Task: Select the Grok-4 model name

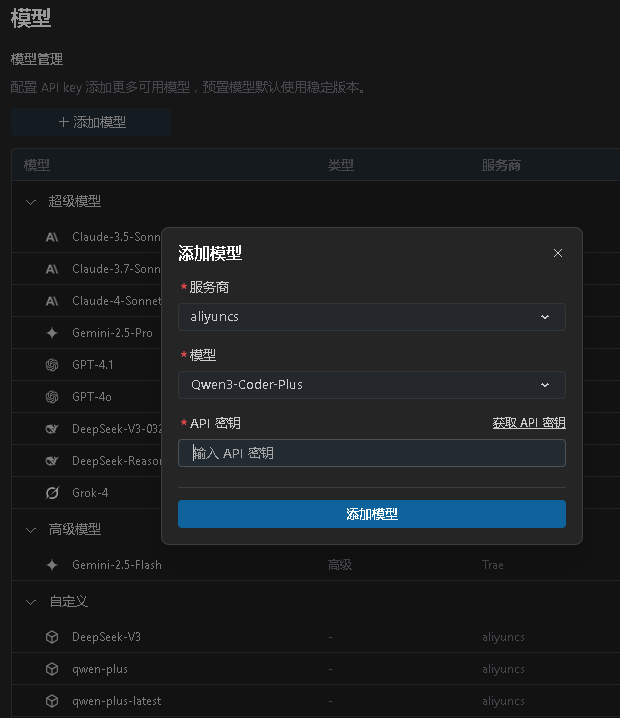Action: tap(90, 493)
